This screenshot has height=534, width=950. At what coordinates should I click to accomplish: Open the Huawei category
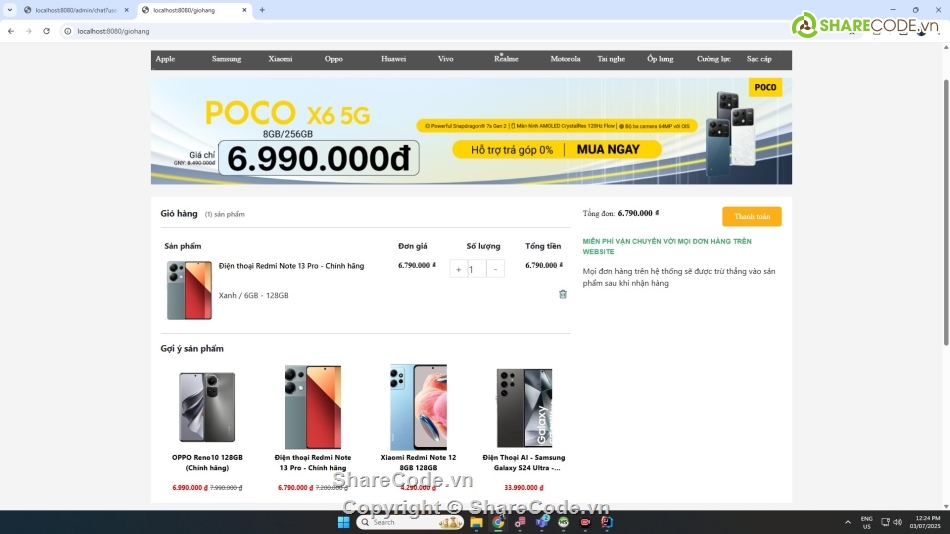pos(393,59)
